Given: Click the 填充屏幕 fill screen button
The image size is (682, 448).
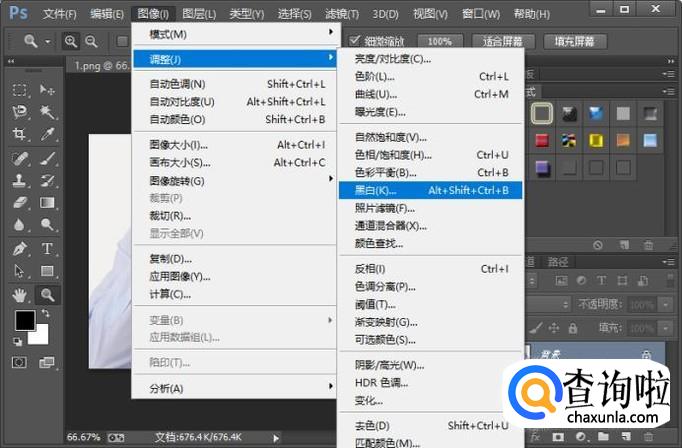Looking at the screenshot, I should tap(575, 42).
